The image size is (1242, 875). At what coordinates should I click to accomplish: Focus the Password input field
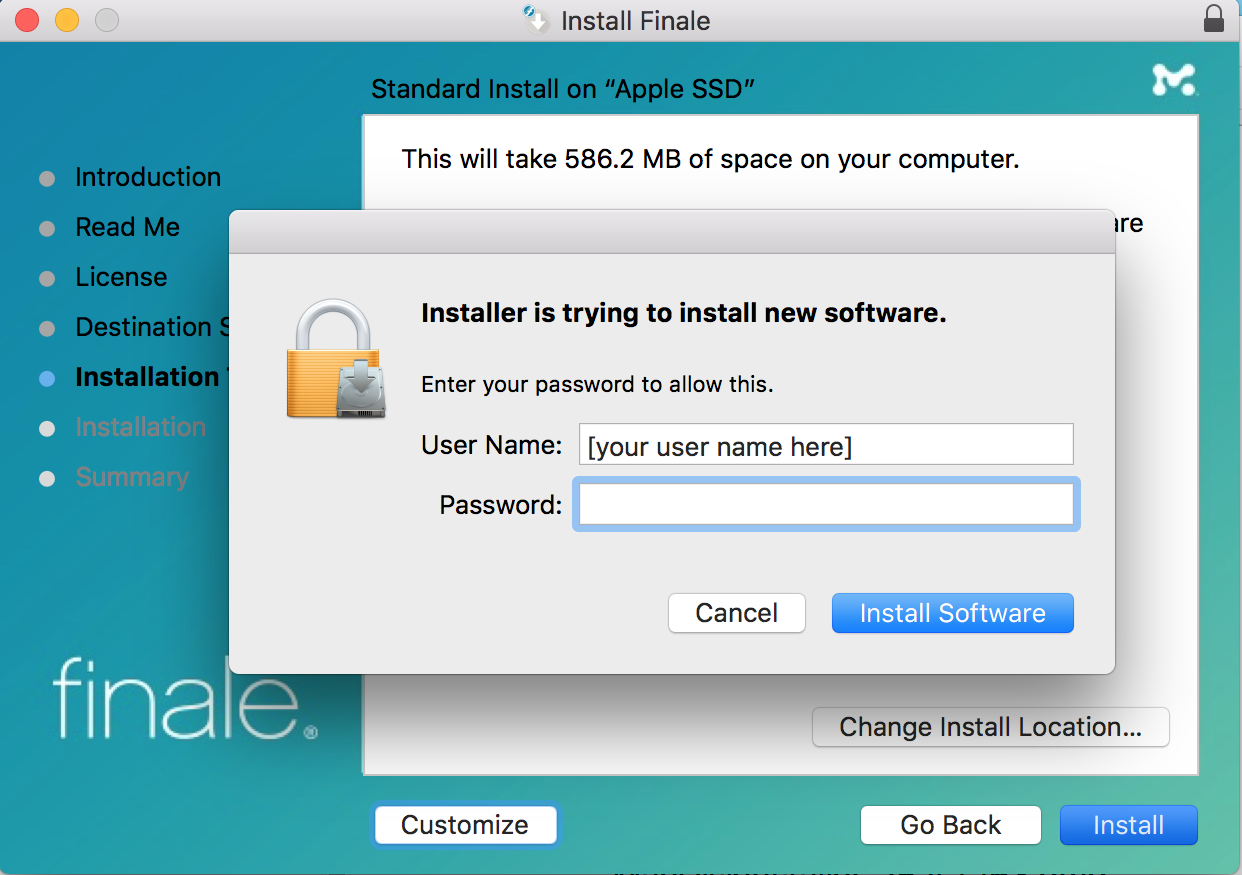[826, 505]
